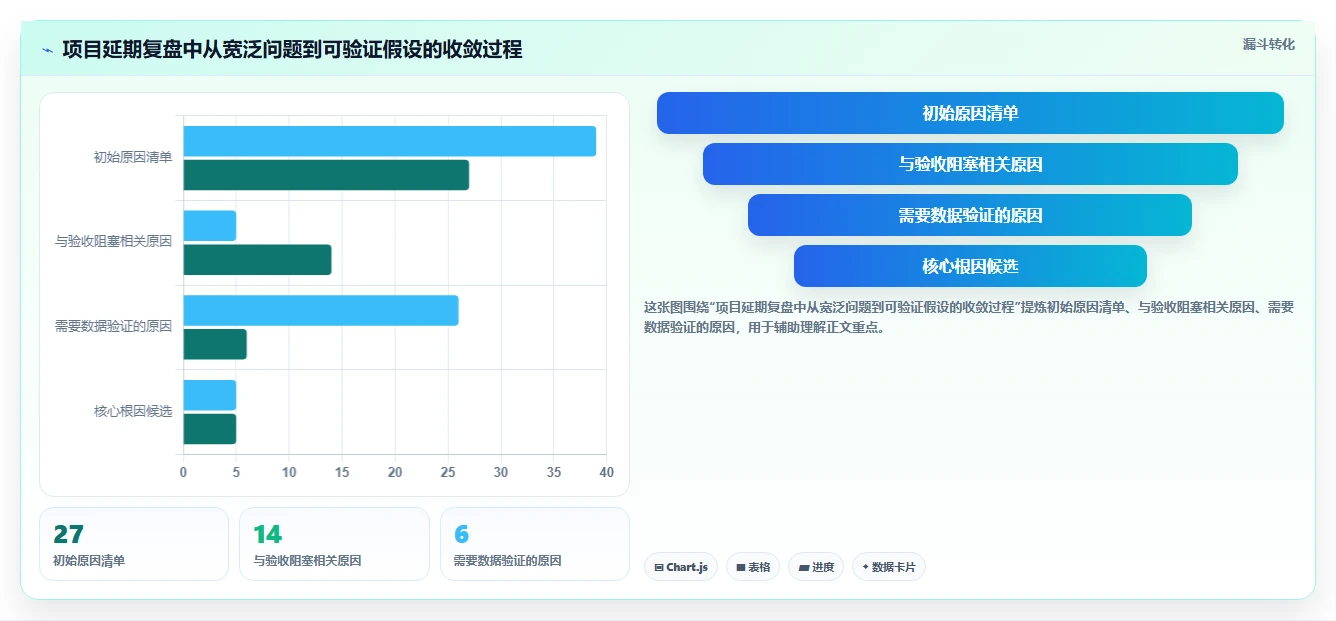Click green bar for 与验收阻塞相关原因
This screenshot has height=621, width=1336.
[x=257, y=260]
